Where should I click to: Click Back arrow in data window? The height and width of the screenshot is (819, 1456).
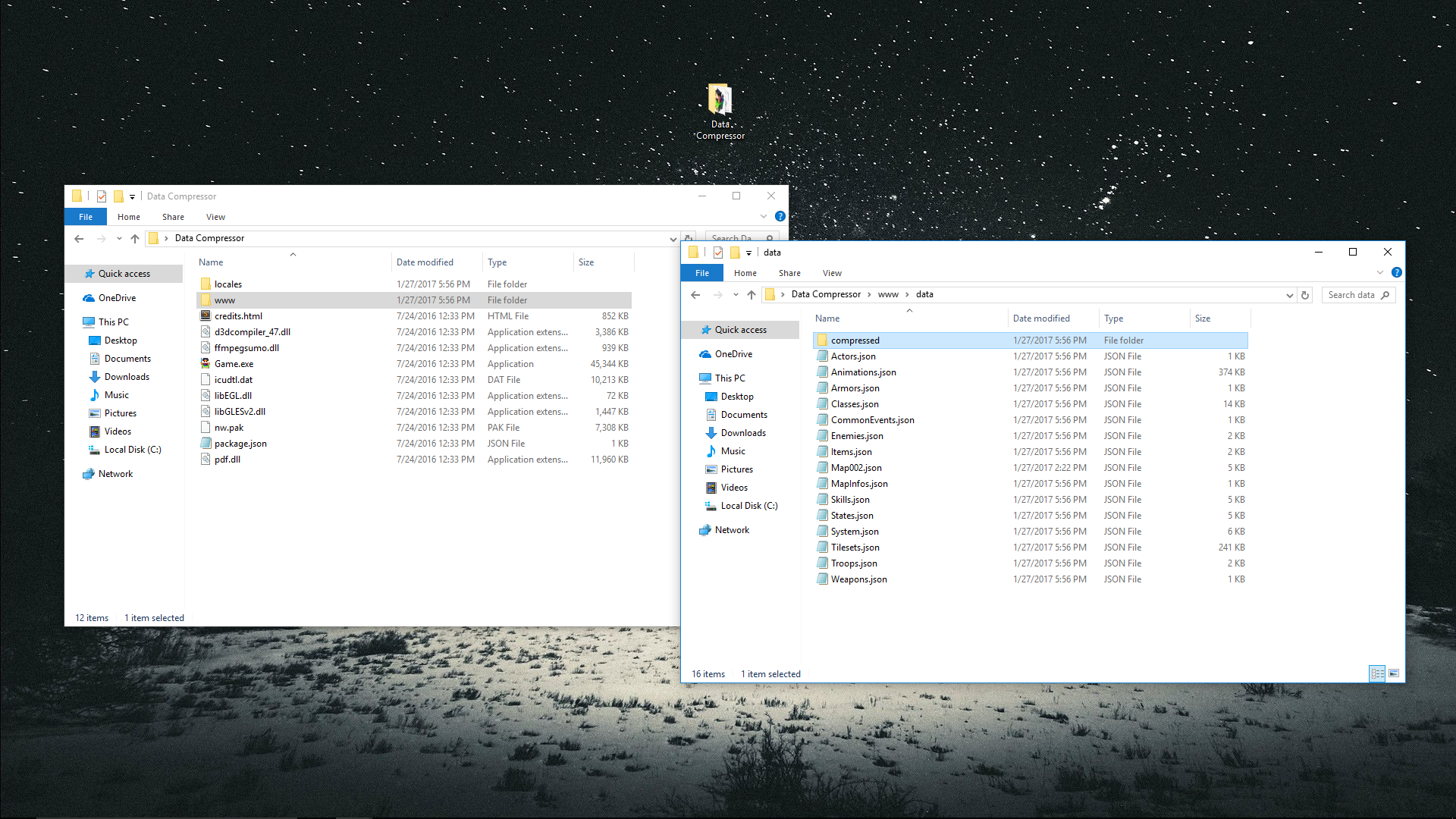(x=695, y=295)
